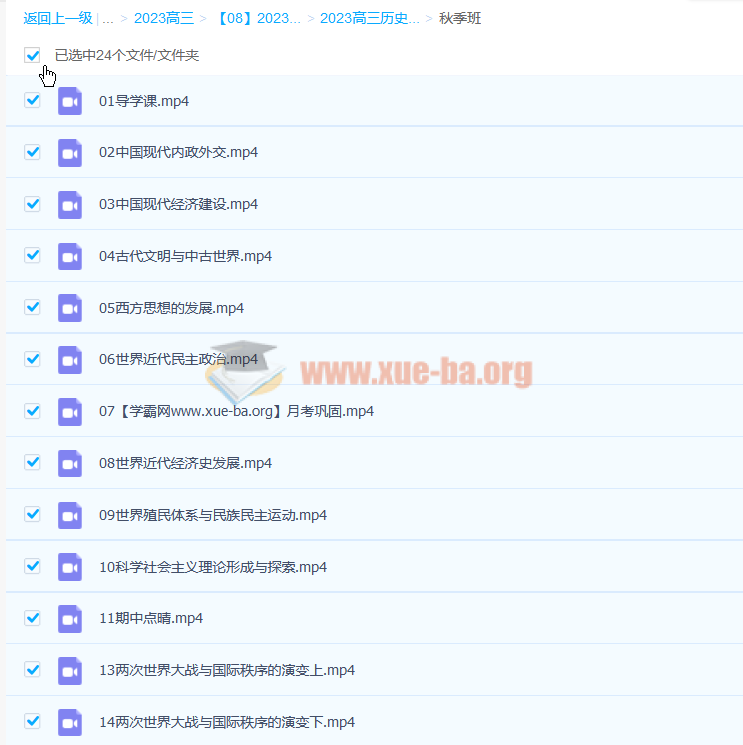Click video icon of 01导学课.mp4
The image size is (743, 745).
pyautogui.click(x=70, y=101)
